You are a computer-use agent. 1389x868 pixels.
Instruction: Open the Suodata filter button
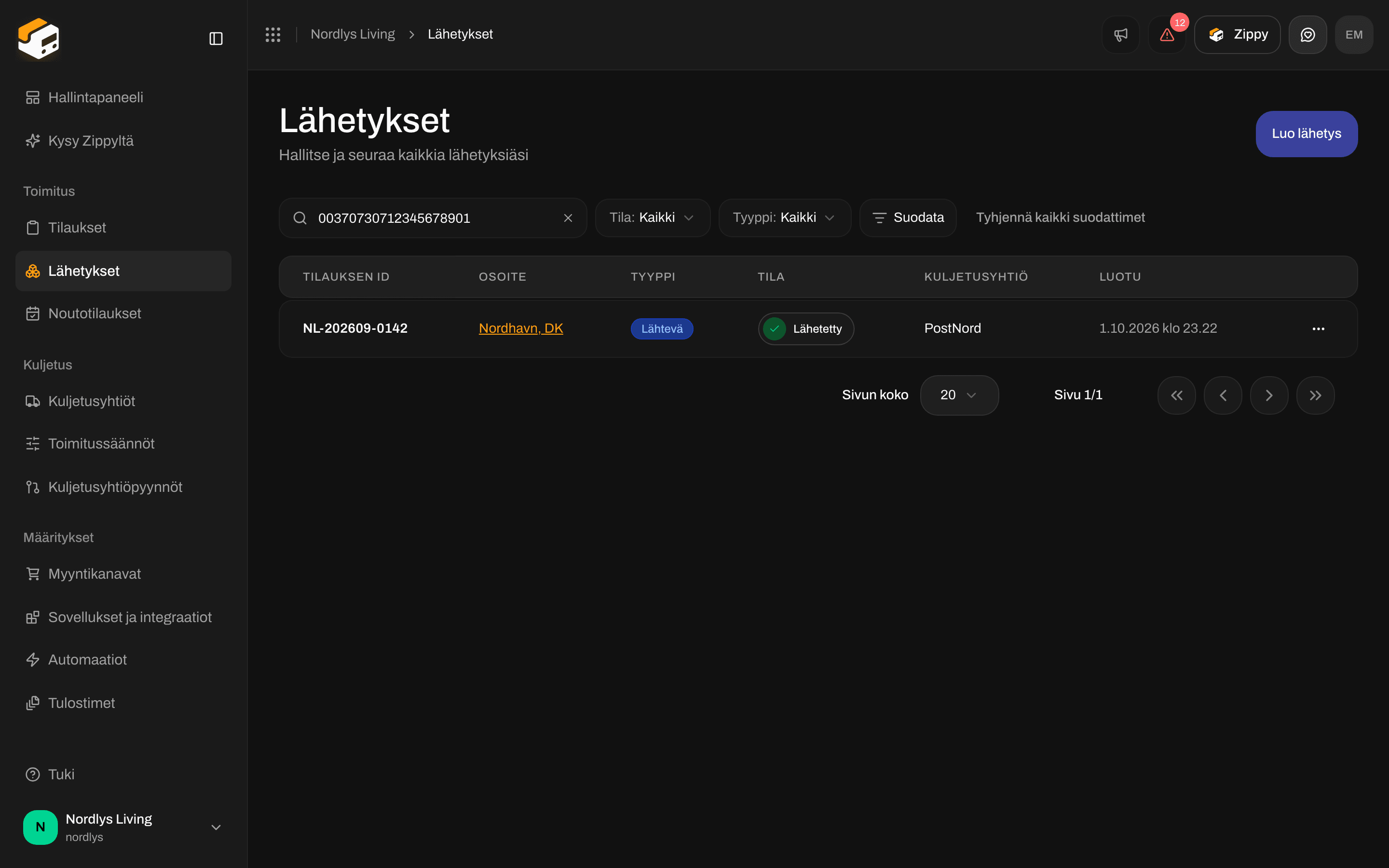pyautogui.click(x=908, y=217)
